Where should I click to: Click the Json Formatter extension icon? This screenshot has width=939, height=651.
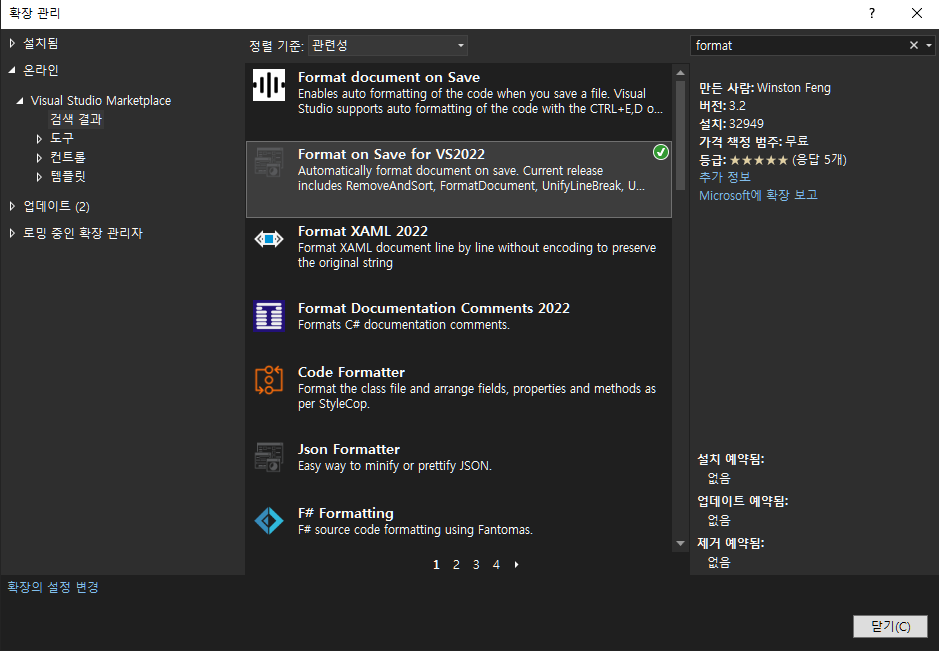tap(269, 457)
